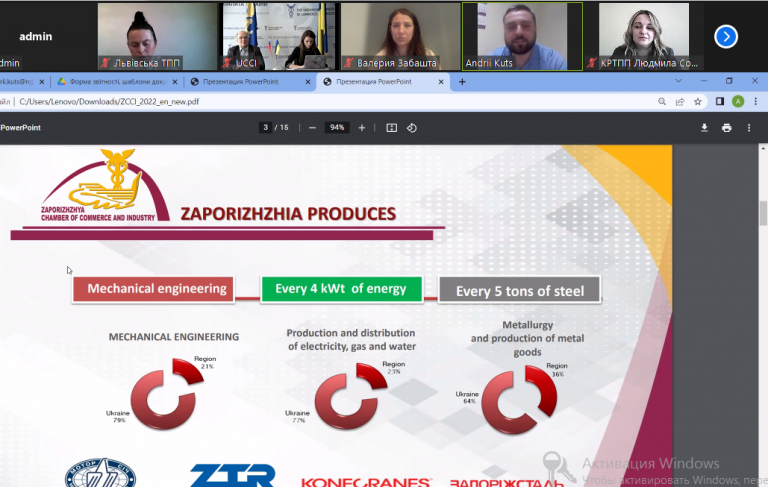Select the Andrii Kuts video thumbnail
768x487 pixels.
[x=521, y=35]
